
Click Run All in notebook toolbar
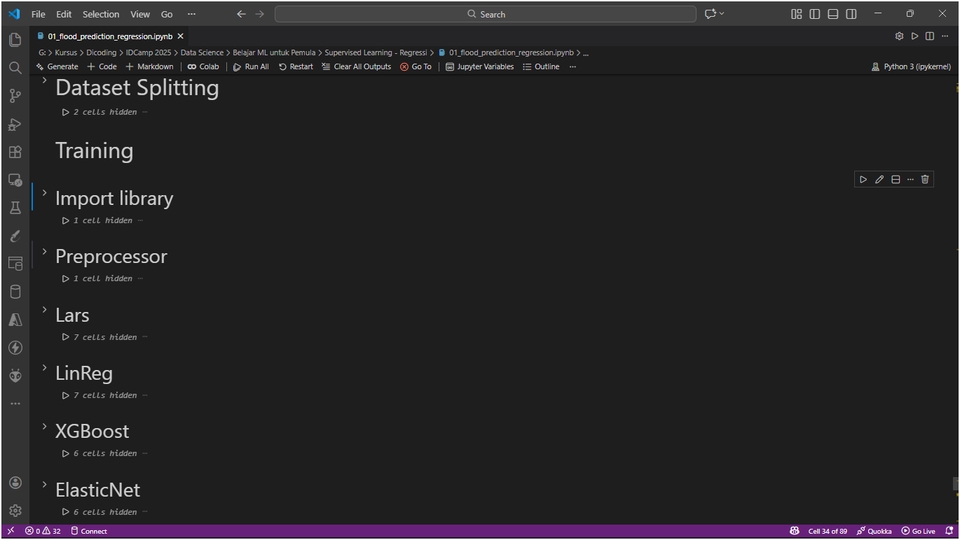coord(250,67)
